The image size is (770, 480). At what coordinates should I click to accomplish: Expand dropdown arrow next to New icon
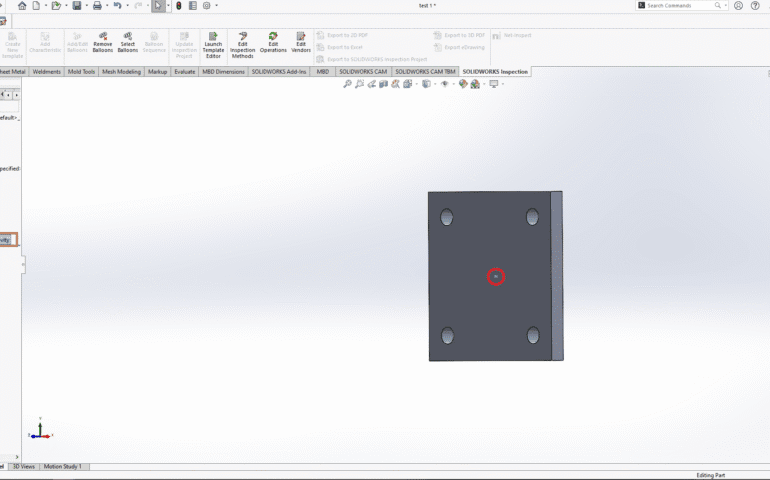tap(46, 5)
